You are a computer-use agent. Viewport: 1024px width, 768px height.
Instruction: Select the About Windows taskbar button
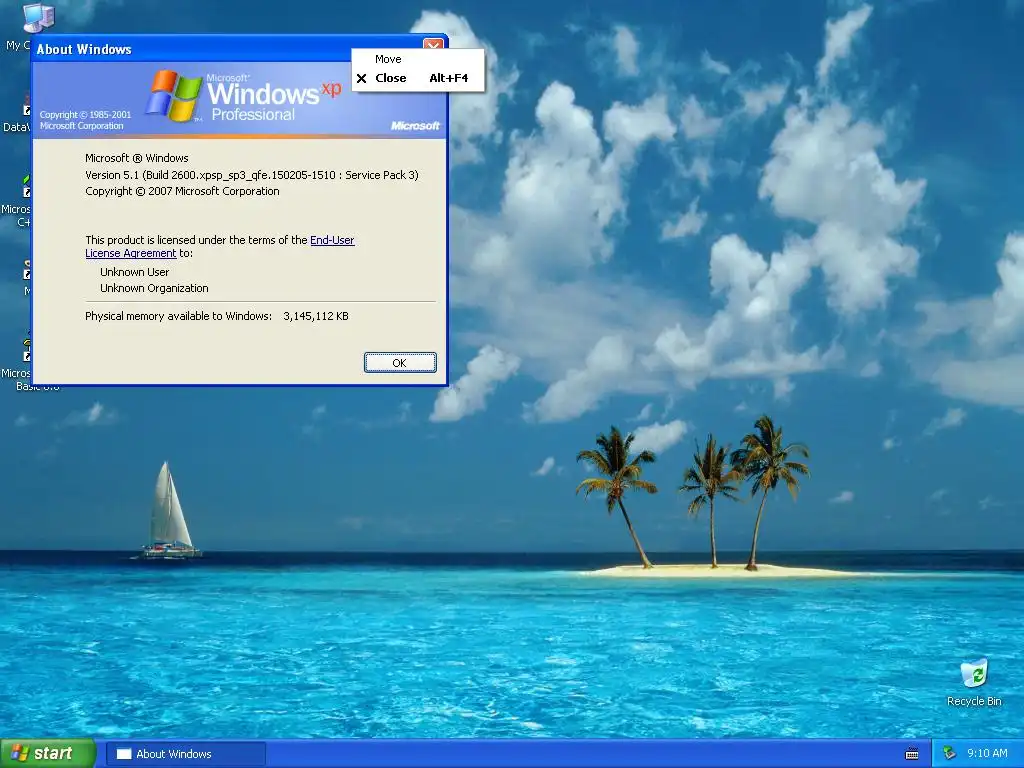(185, 754)
